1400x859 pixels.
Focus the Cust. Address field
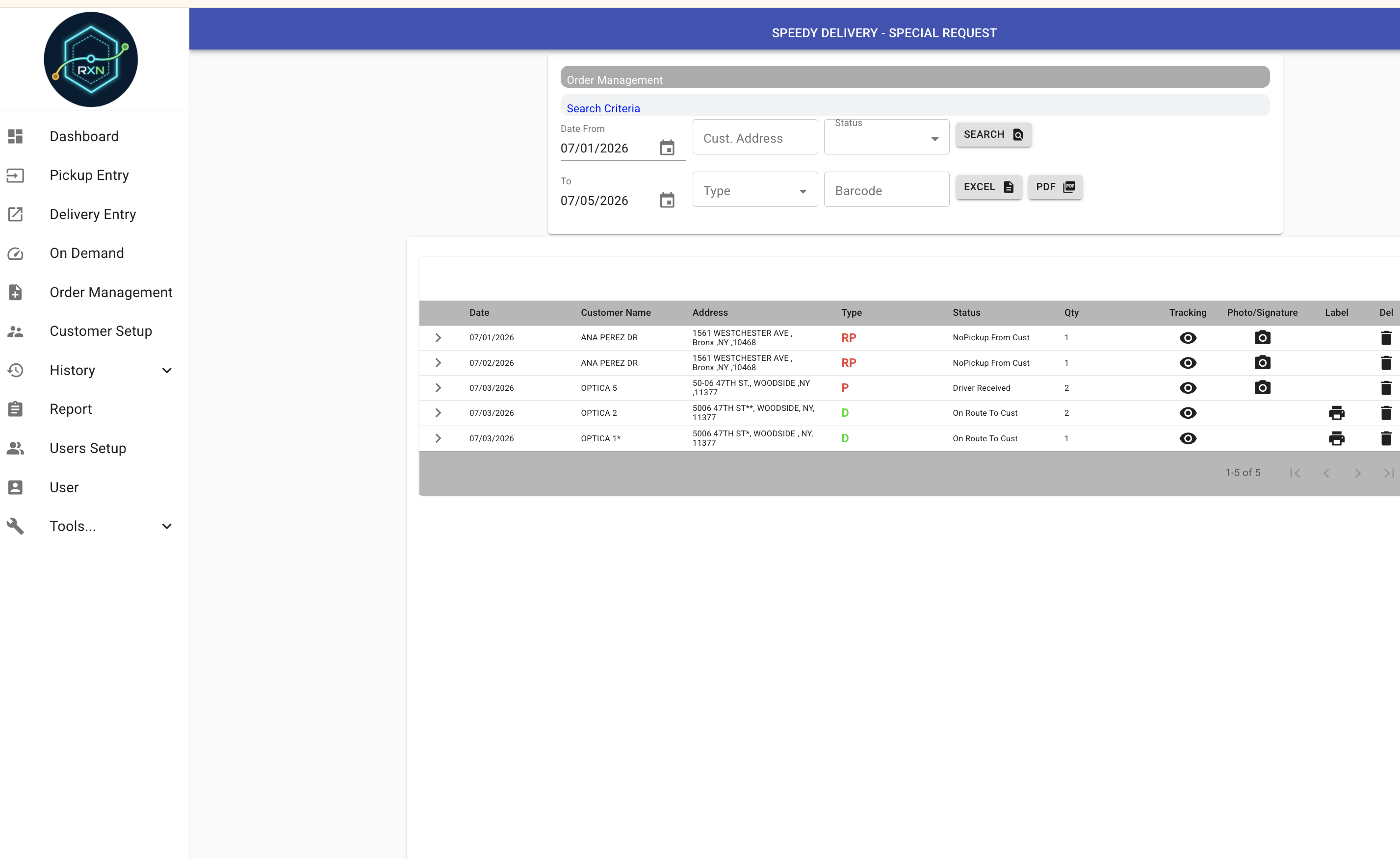(755, 137)
